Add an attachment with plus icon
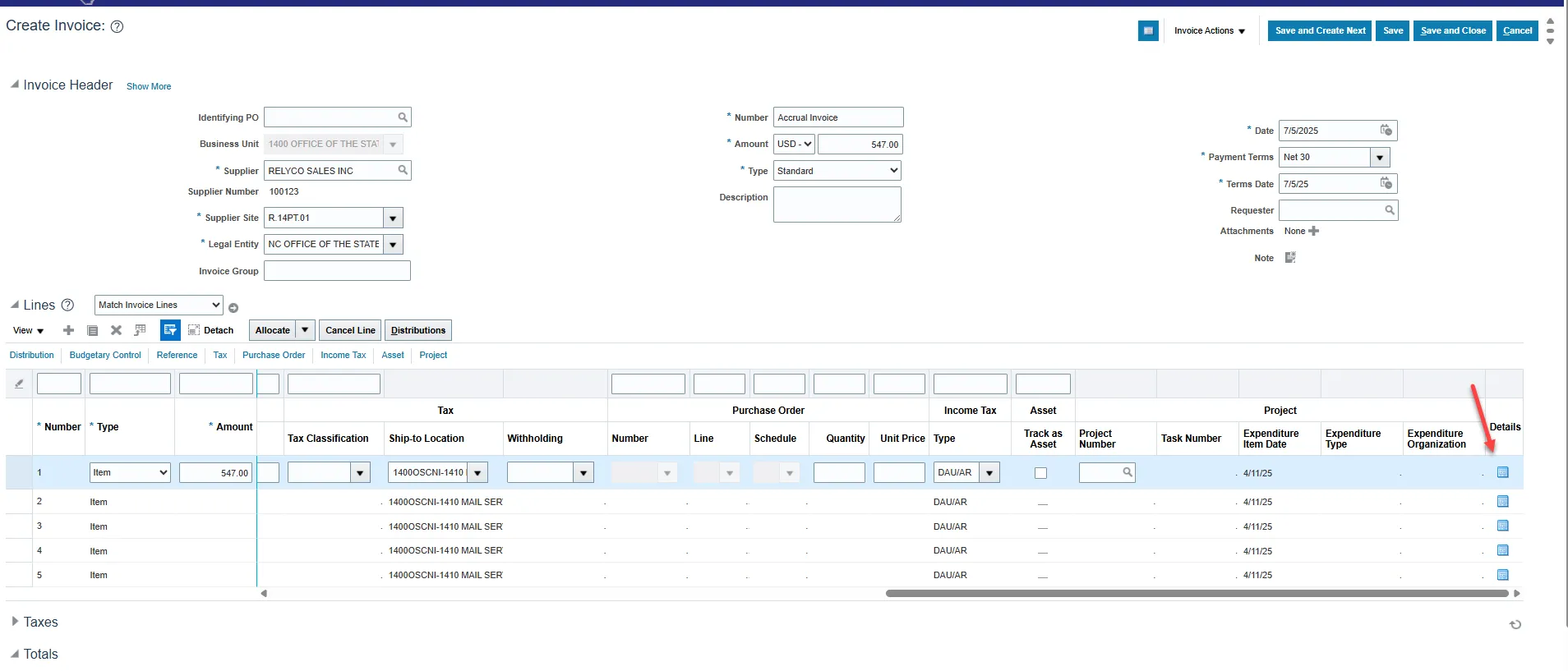Screen dimensions: 1568x671 tap(1313, 231)
